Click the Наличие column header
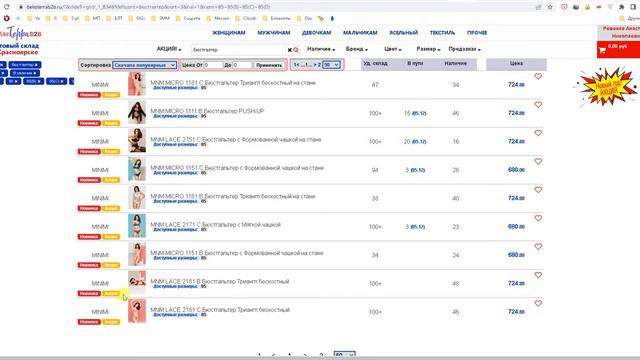The image size is (640, 360). 456,64
